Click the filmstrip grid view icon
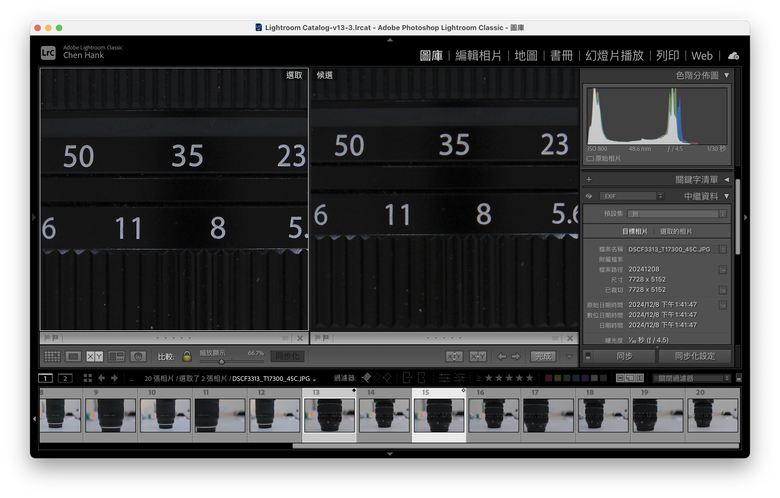This screenshot has height=498, width=780. [88, 378]
